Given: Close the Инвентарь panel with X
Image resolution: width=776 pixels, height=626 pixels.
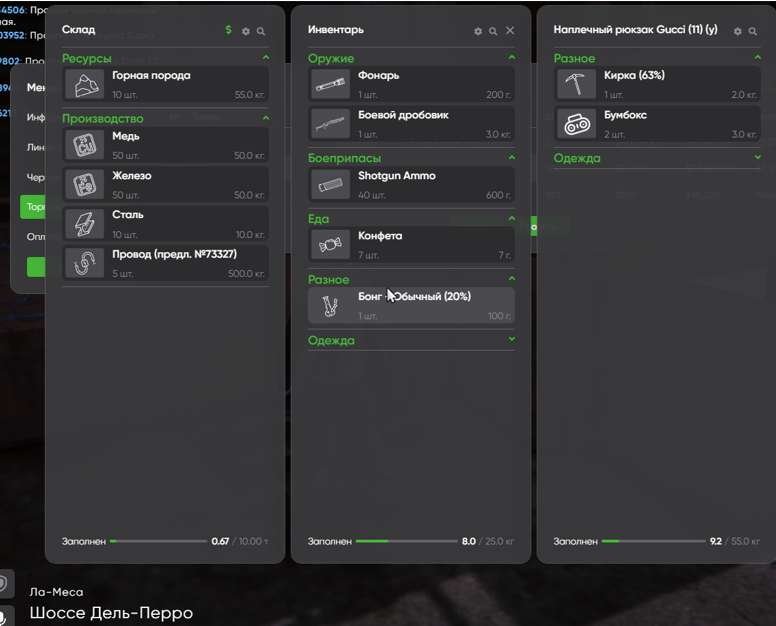Looking at the screenshot, I should 510,31.
